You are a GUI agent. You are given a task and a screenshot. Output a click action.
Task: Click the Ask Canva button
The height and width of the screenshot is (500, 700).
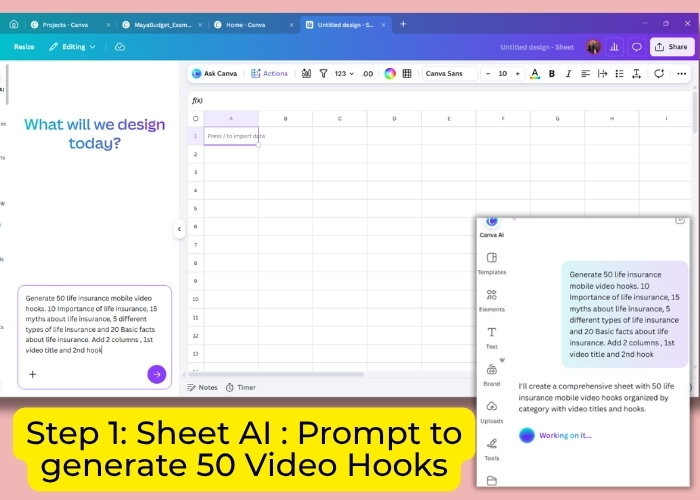tap(214, 74)
